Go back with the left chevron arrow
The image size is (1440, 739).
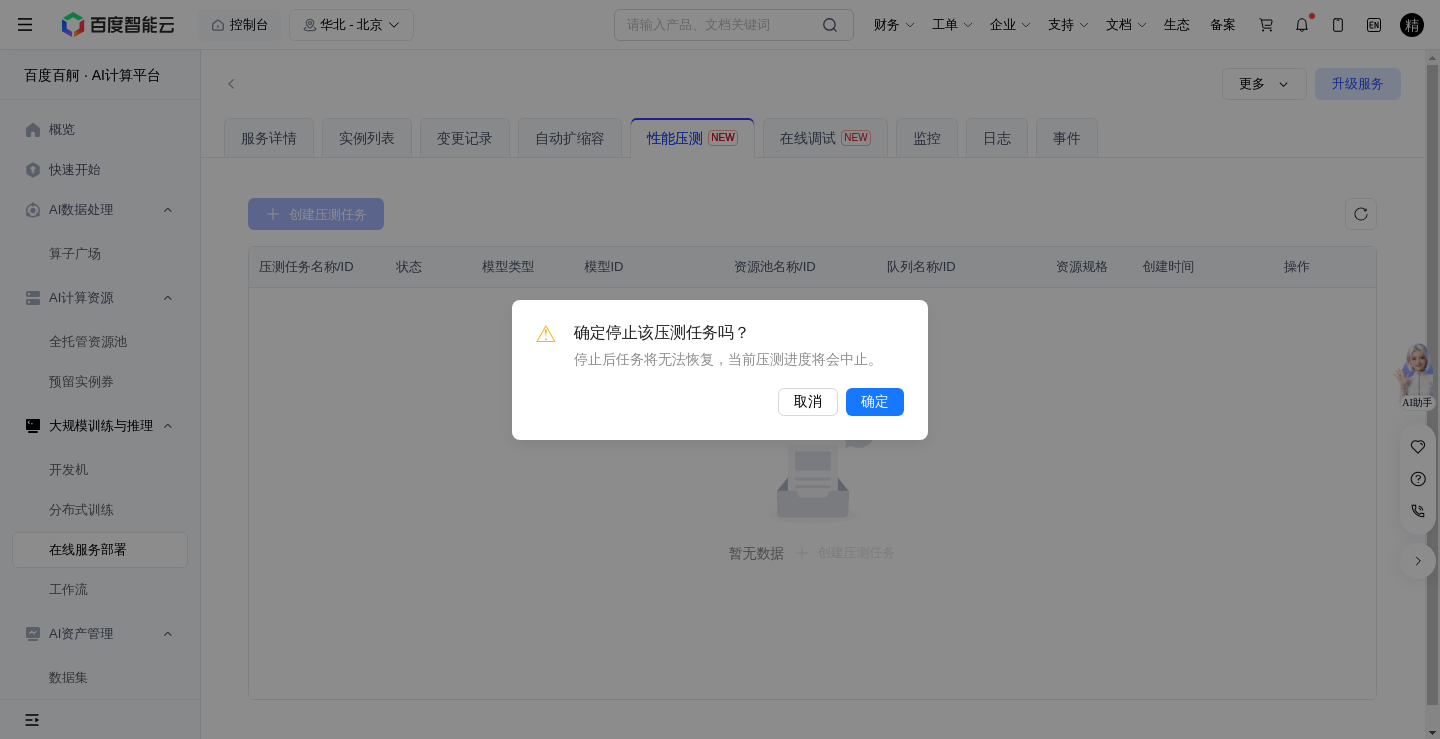click(x=231, y=84)
